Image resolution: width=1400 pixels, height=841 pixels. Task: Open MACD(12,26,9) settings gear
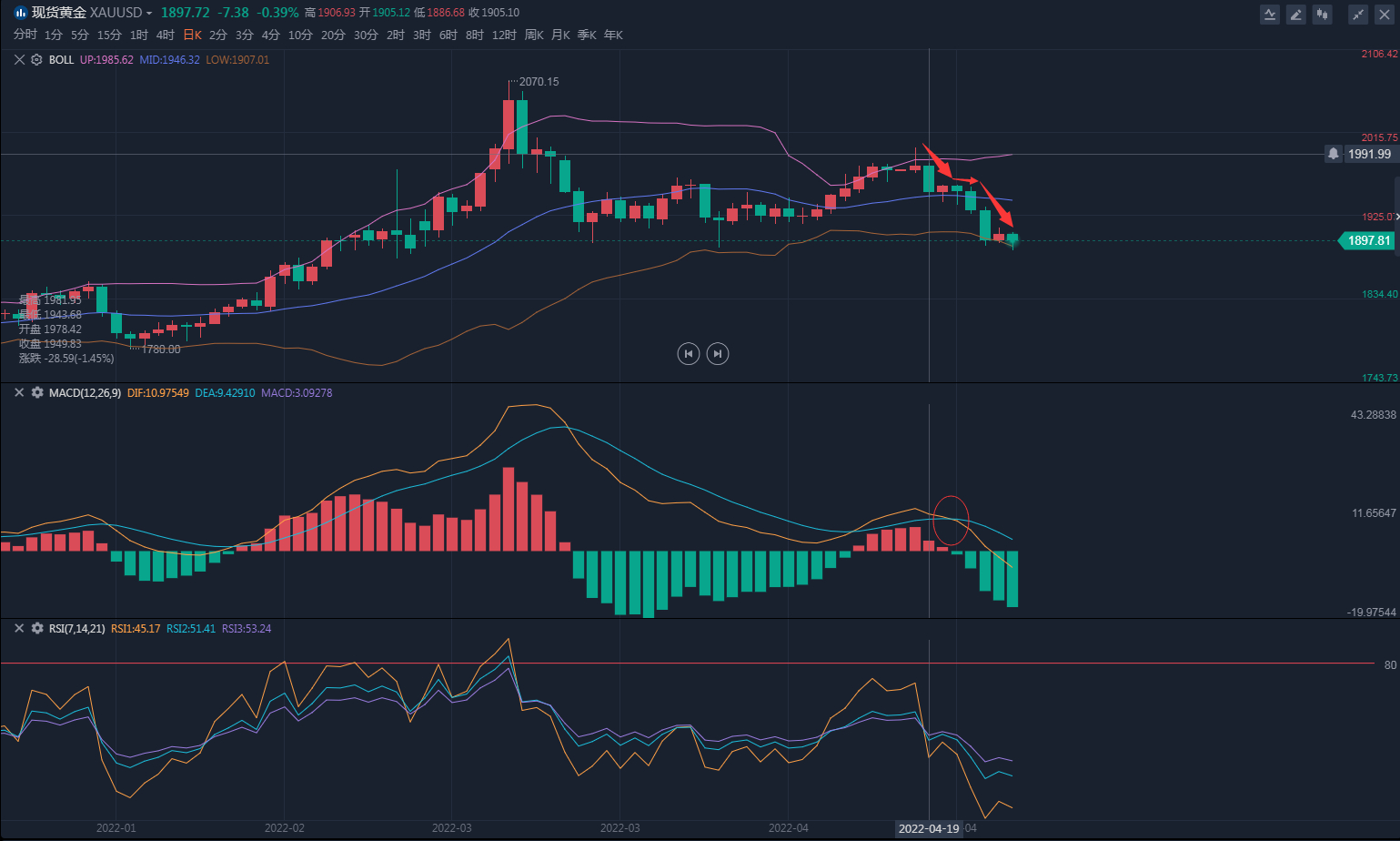(37, 392)
